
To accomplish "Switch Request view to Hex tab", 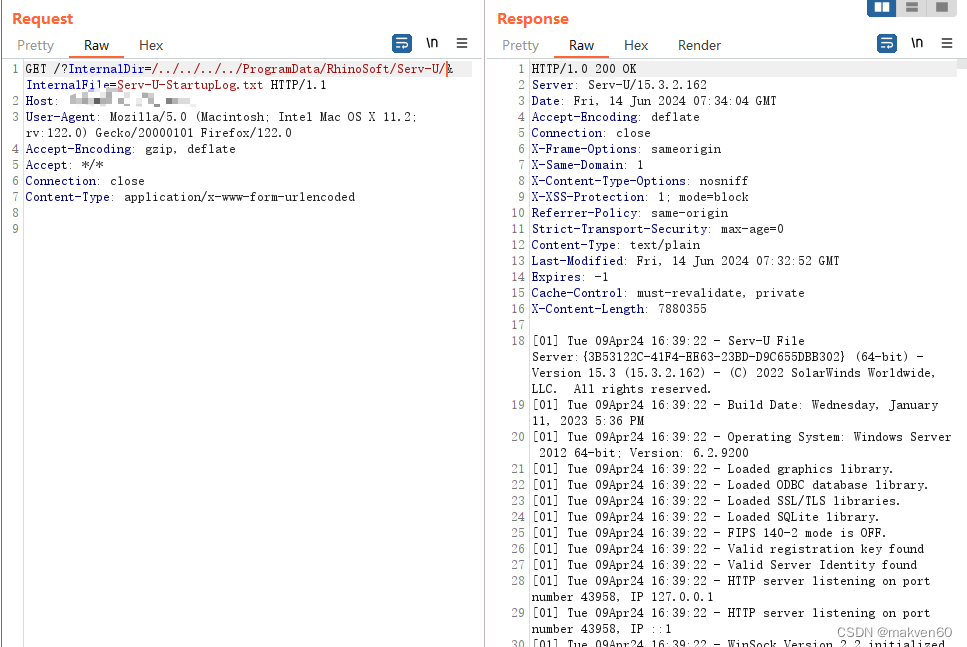I will point(150,45).
